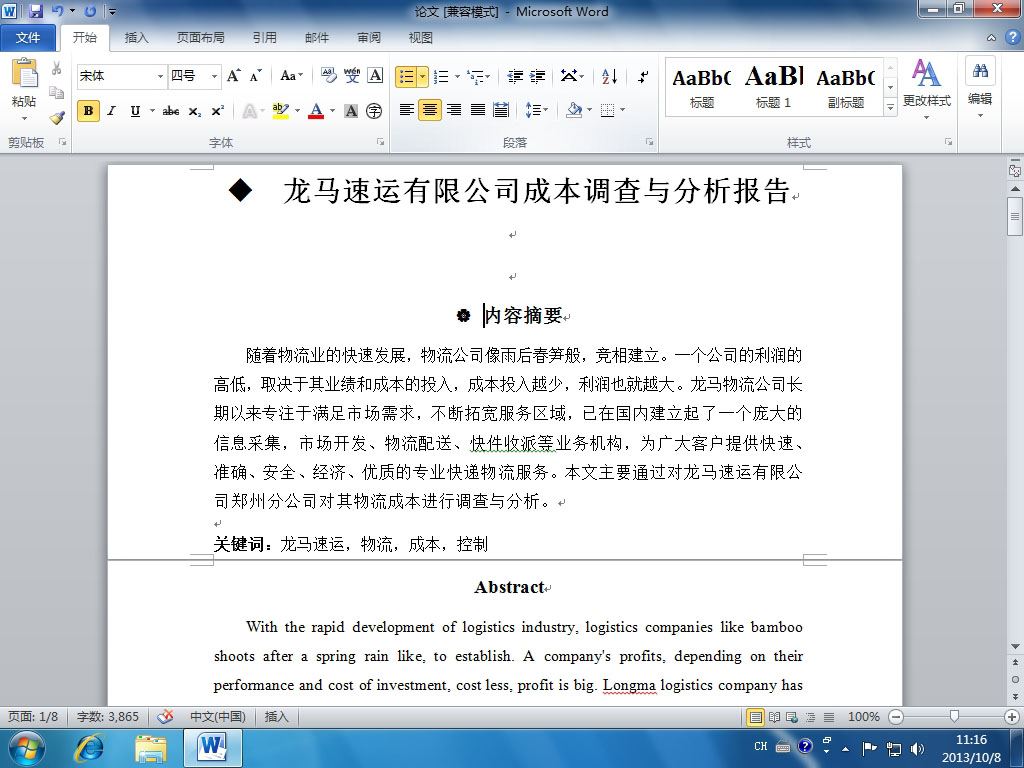Viewport: 1024px width, 768px height.
Task: Increase paragraph indent
Action: pos(537,76)
